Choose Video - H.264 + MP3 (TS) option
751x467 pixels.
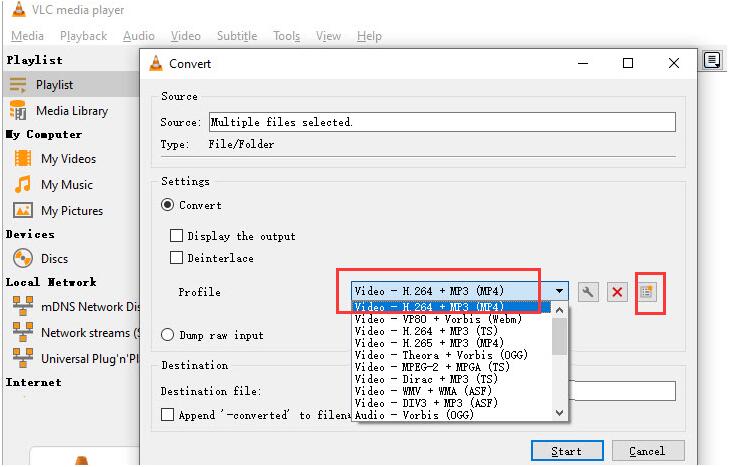(451, 331)
